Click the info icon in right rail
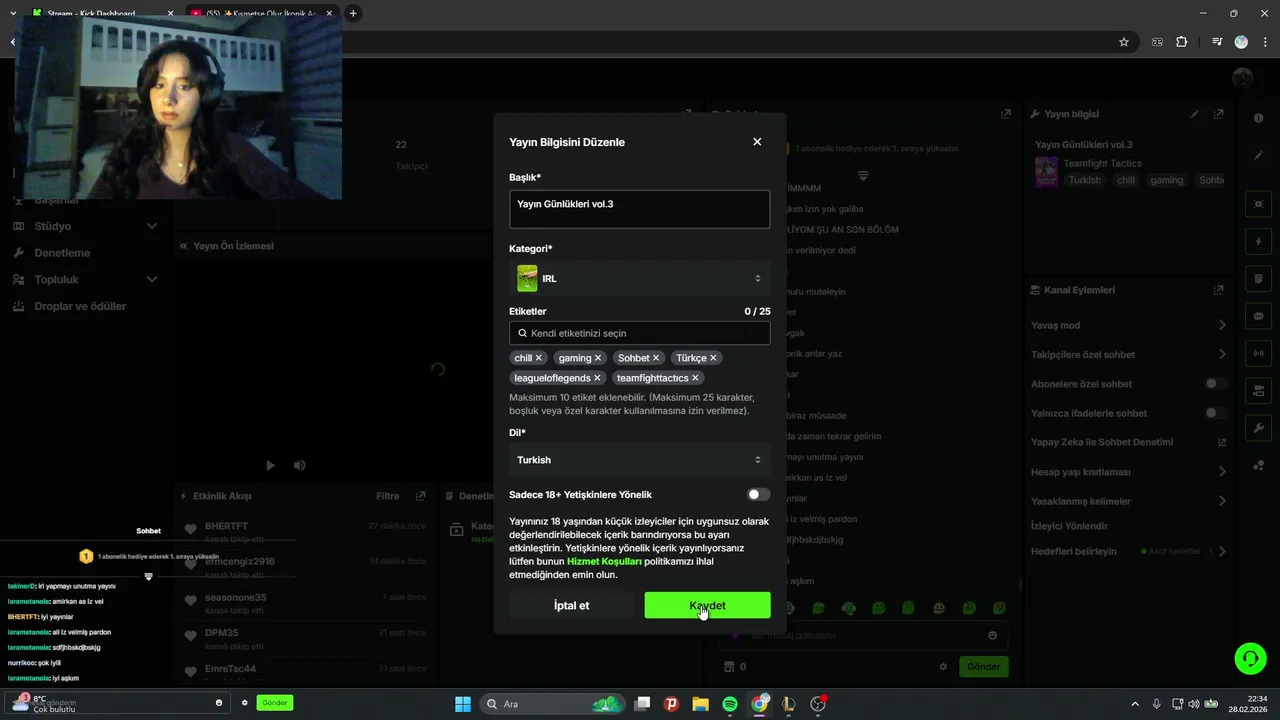1280x720 pixels. tap(1258, 119)
